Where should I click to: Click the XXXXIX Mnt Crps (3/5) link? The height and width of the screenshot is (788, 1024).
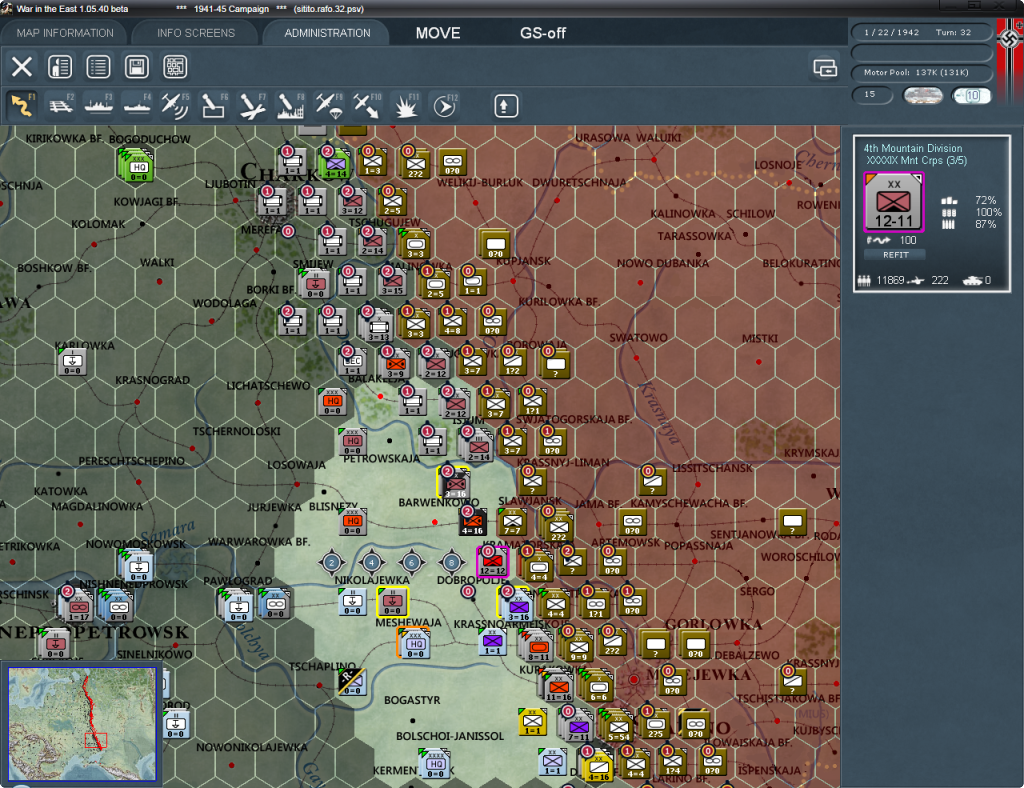click(917, 161)
